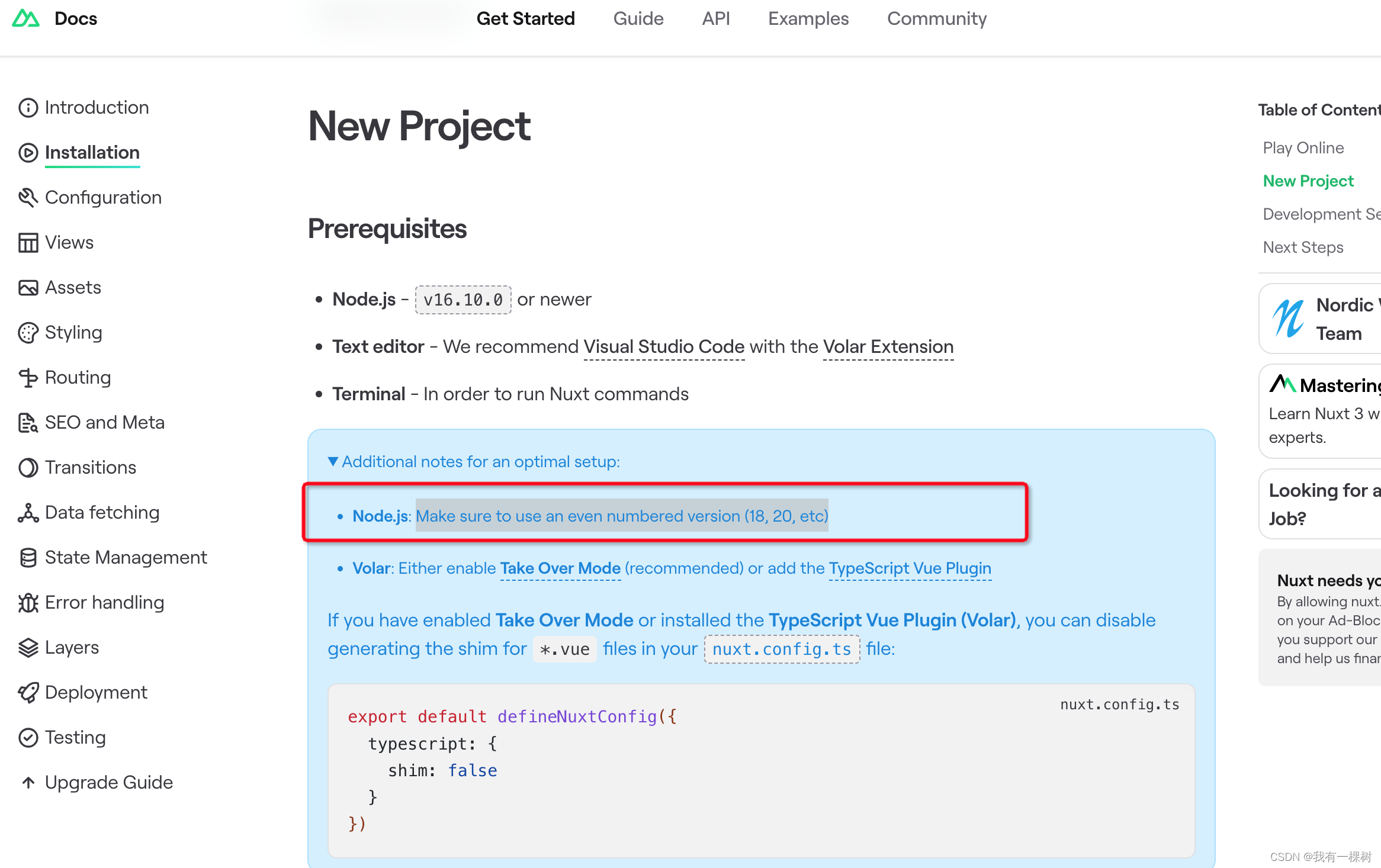Open the Visual Studio Code link
The image size is (1381, 868).
coord(664,346)
